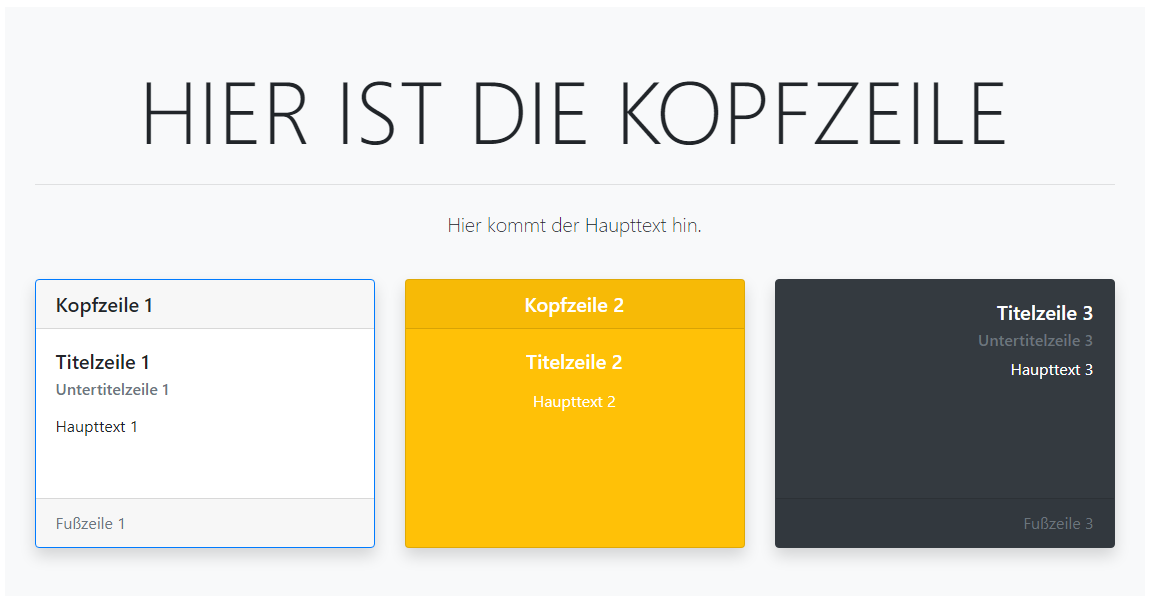Click the "Untertitelzeile 3" subtitle text
1153x596 pixels.
(x=1035, y=341)
